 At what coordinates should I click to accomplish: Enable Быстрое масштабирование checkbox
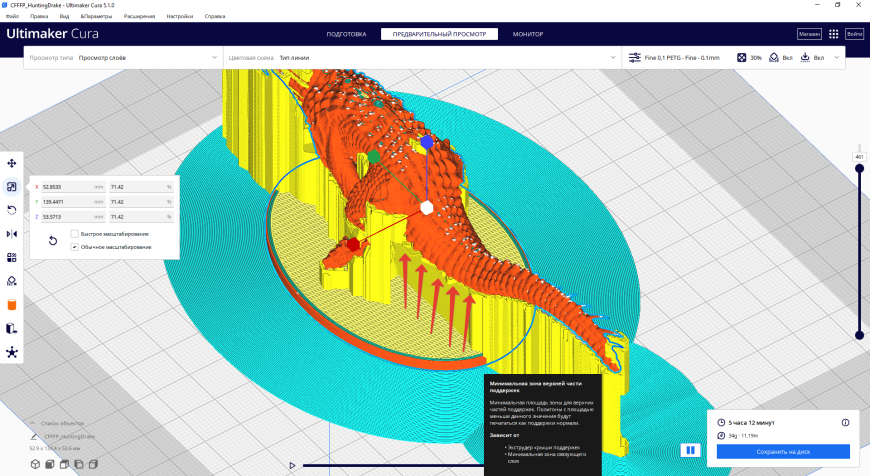74,234
